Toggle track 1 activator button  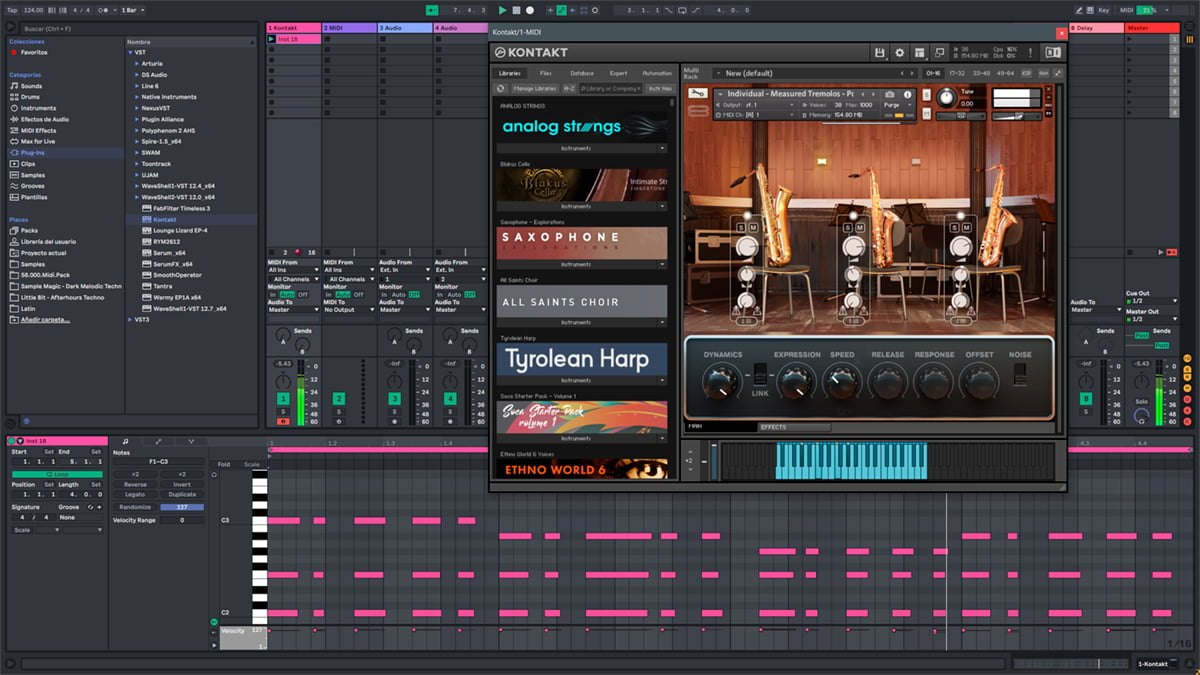point(283,399)
